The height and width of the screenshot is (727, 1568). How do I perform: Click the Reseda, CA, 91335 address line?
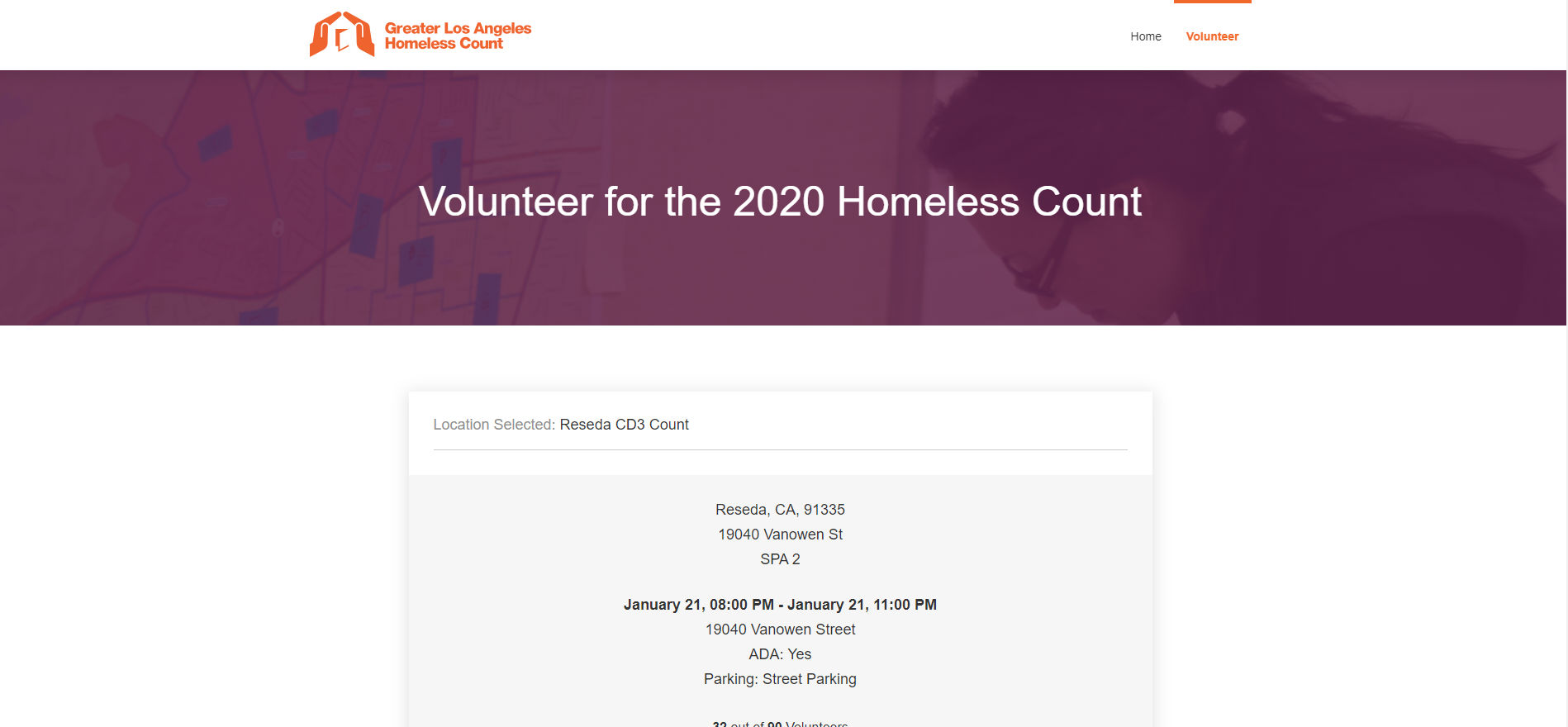(780, 510)
